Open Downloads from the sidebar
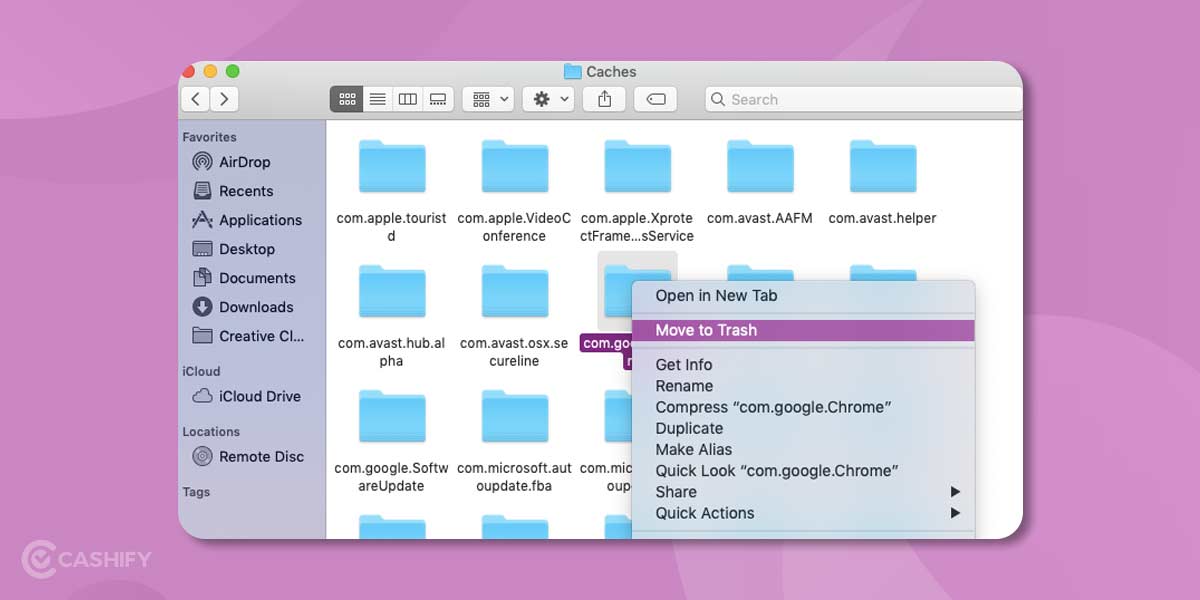The width and height of the screenshot is (1200, 600). 253,306
